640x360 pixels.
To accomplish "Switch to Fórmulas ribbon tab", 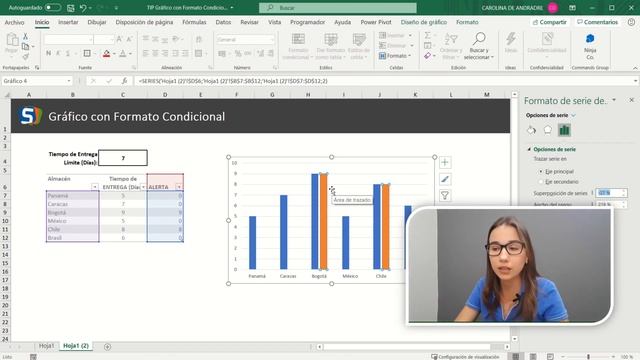I will click(x=194, y=22).
